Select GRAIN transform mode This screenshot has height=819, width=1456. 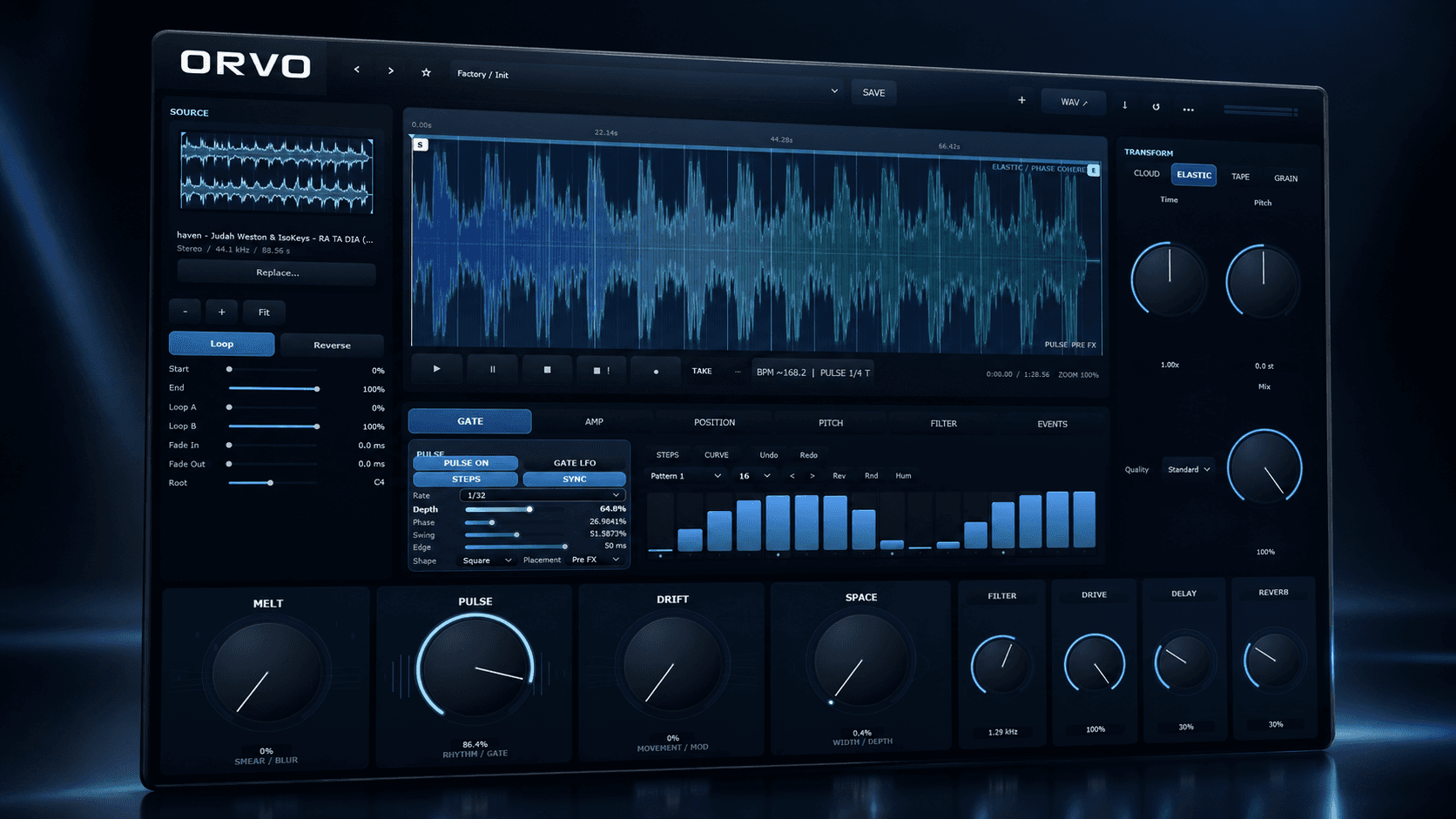pos(1285,178)
